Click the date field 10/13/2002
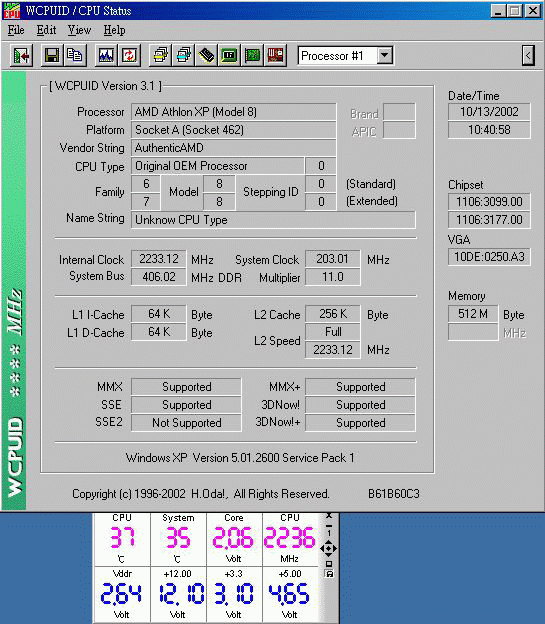 coord(489,112)
